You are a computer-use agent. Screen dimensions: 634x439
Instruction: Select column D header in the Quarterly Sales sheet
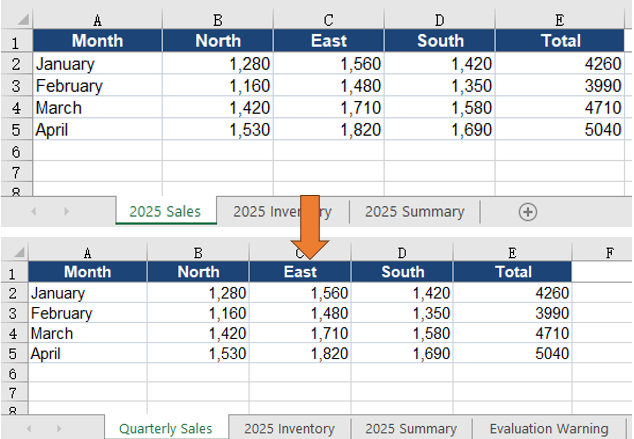click(402, 252)
